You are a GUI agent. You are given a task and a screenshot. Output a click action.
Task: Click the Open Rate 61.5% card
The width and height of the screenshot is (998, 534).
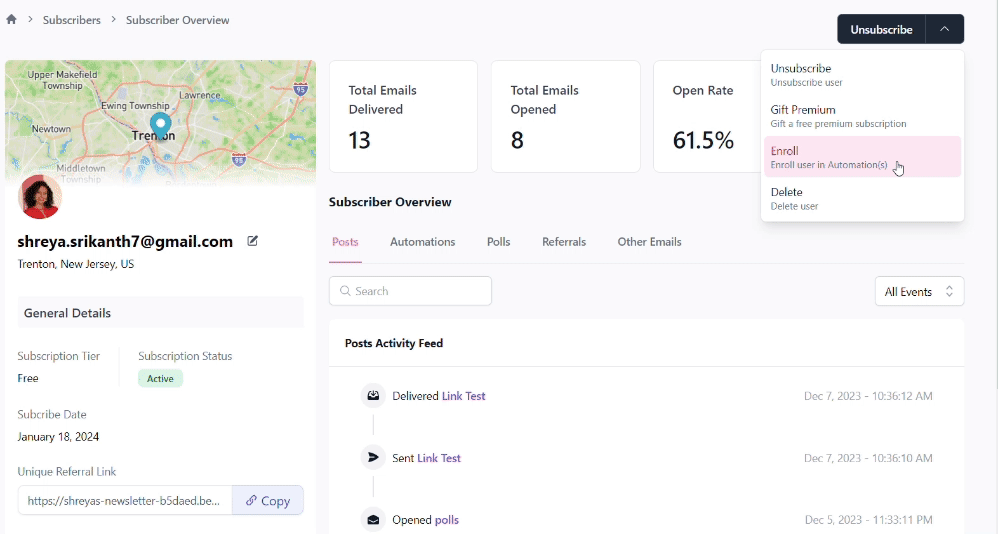pos(706,116)
